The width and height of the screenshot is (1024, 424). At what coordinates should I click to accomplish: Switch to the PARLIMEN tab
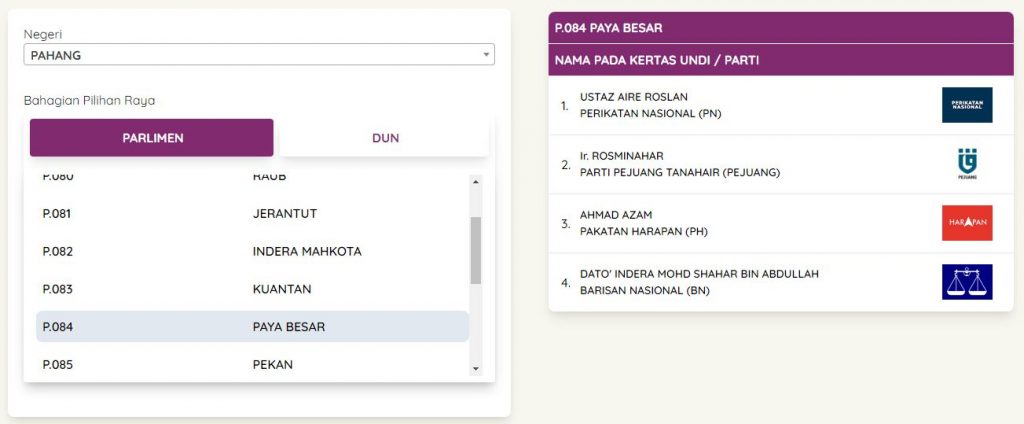click(x=152, y=138)
